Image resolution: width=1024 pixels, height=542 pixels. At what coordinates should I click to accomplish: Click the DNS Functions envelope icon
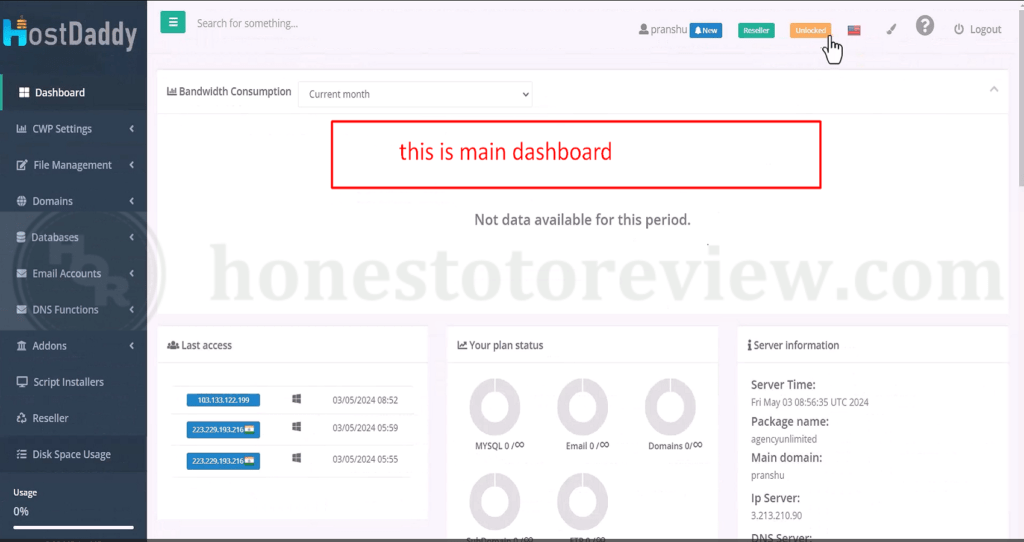[x=22, y=310]
